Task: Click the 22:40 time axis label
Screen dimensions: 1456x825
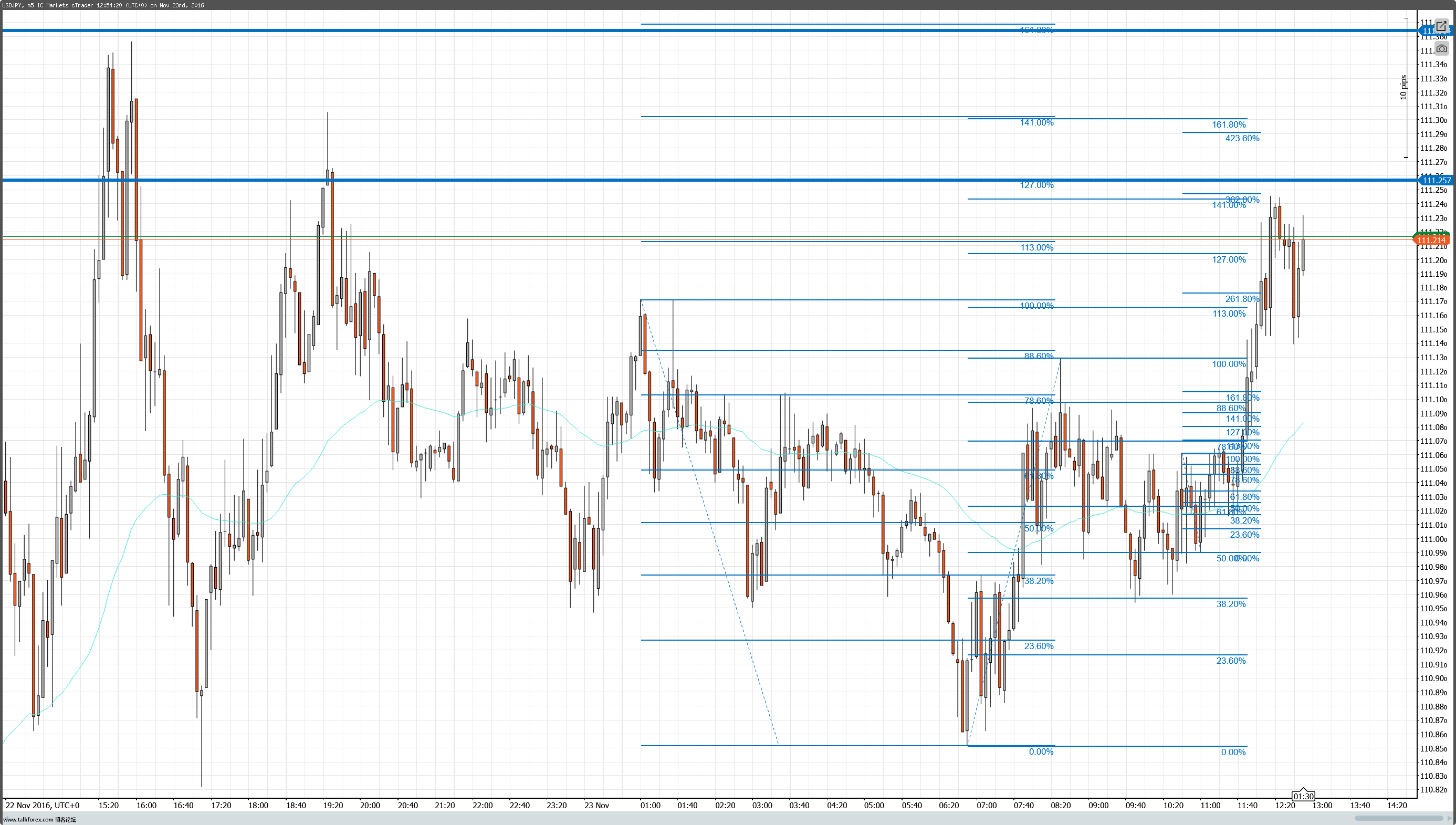Action: [519, 805]
